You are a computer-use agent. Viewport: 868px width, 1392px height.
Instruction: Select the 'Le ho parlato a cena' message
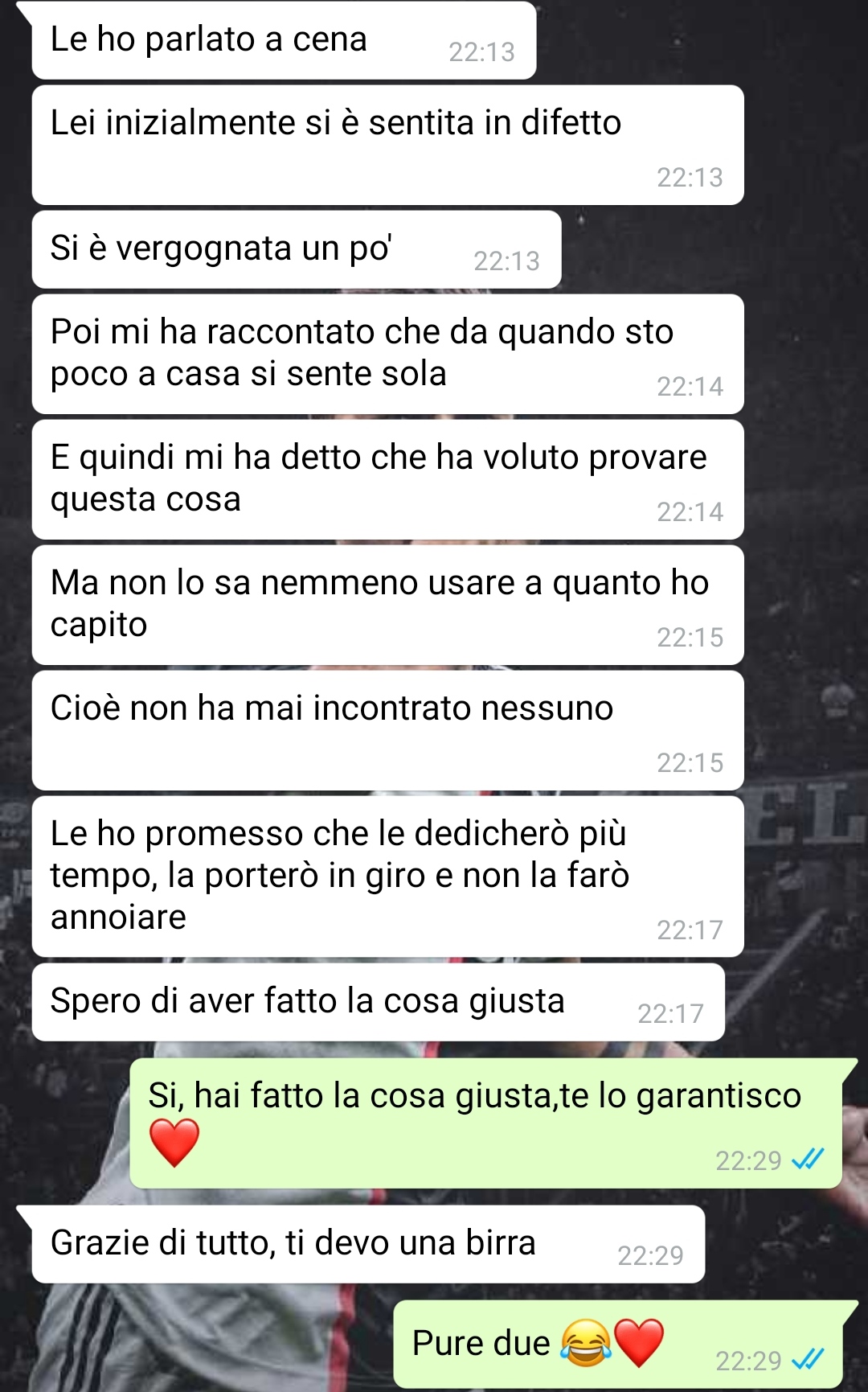click(x=284, y=40)
